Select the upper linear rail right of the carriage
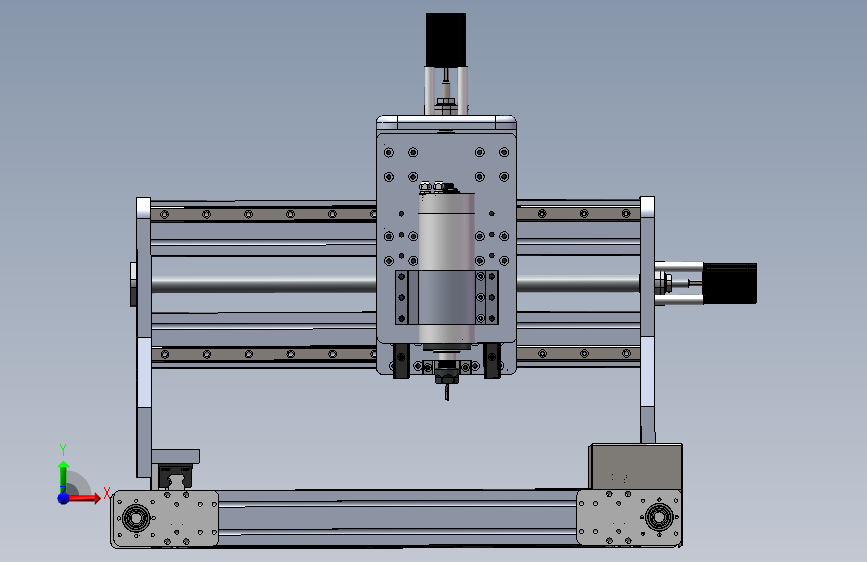This screenshot has width=867, height=562. click(x=578, y=214)
